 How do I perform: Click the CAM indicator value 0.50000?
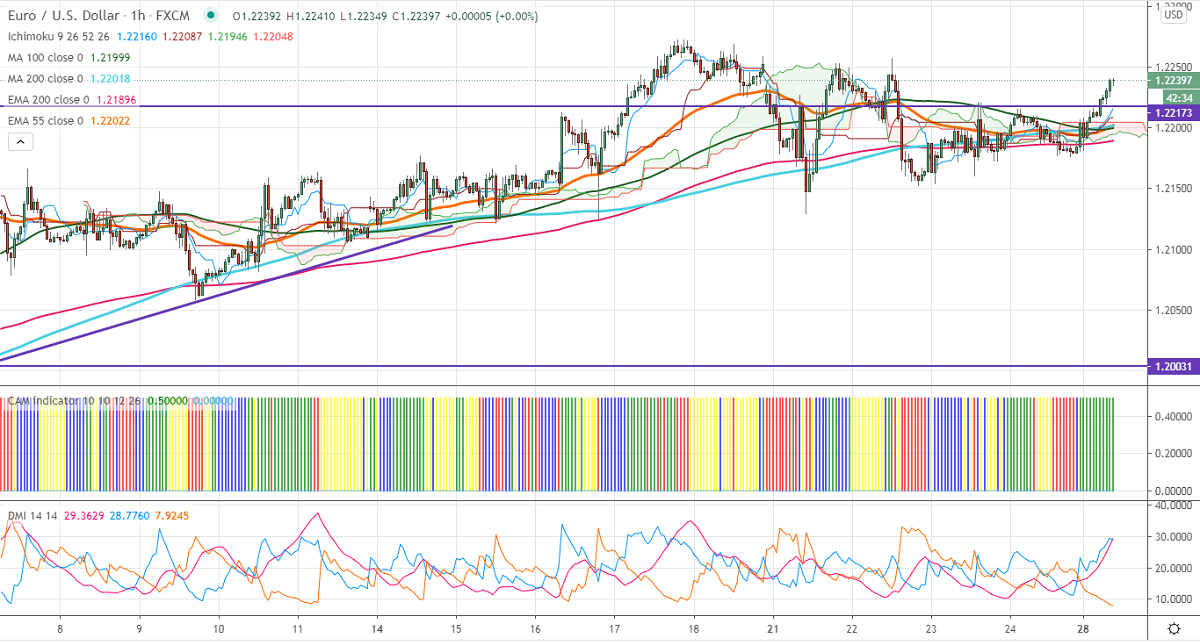tap(168, 401)
